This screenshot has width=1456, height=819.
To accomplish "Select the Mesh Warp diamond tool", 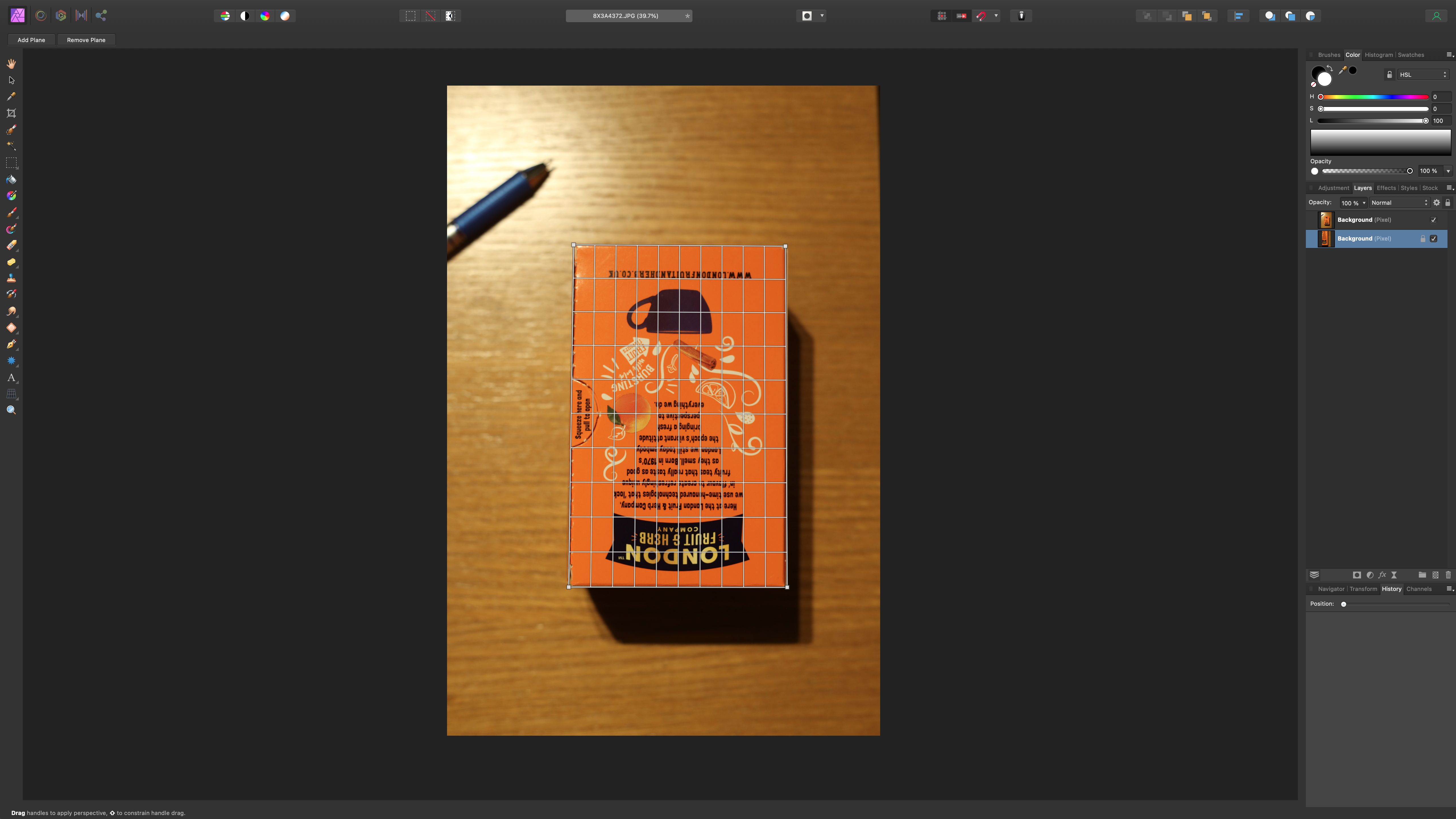I will point(11,327).
